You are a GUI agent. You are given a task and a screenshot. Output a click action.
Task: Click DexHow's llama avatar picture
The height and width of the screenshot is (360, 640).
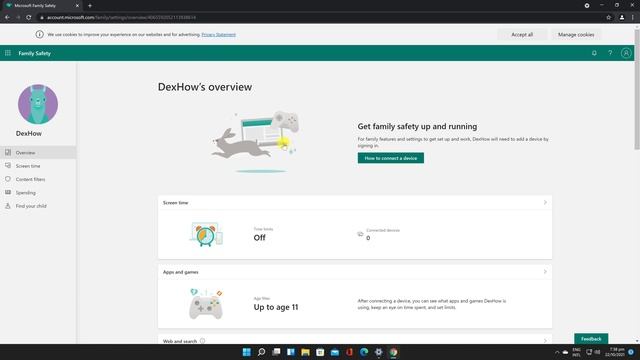click(x=38, y=104)
